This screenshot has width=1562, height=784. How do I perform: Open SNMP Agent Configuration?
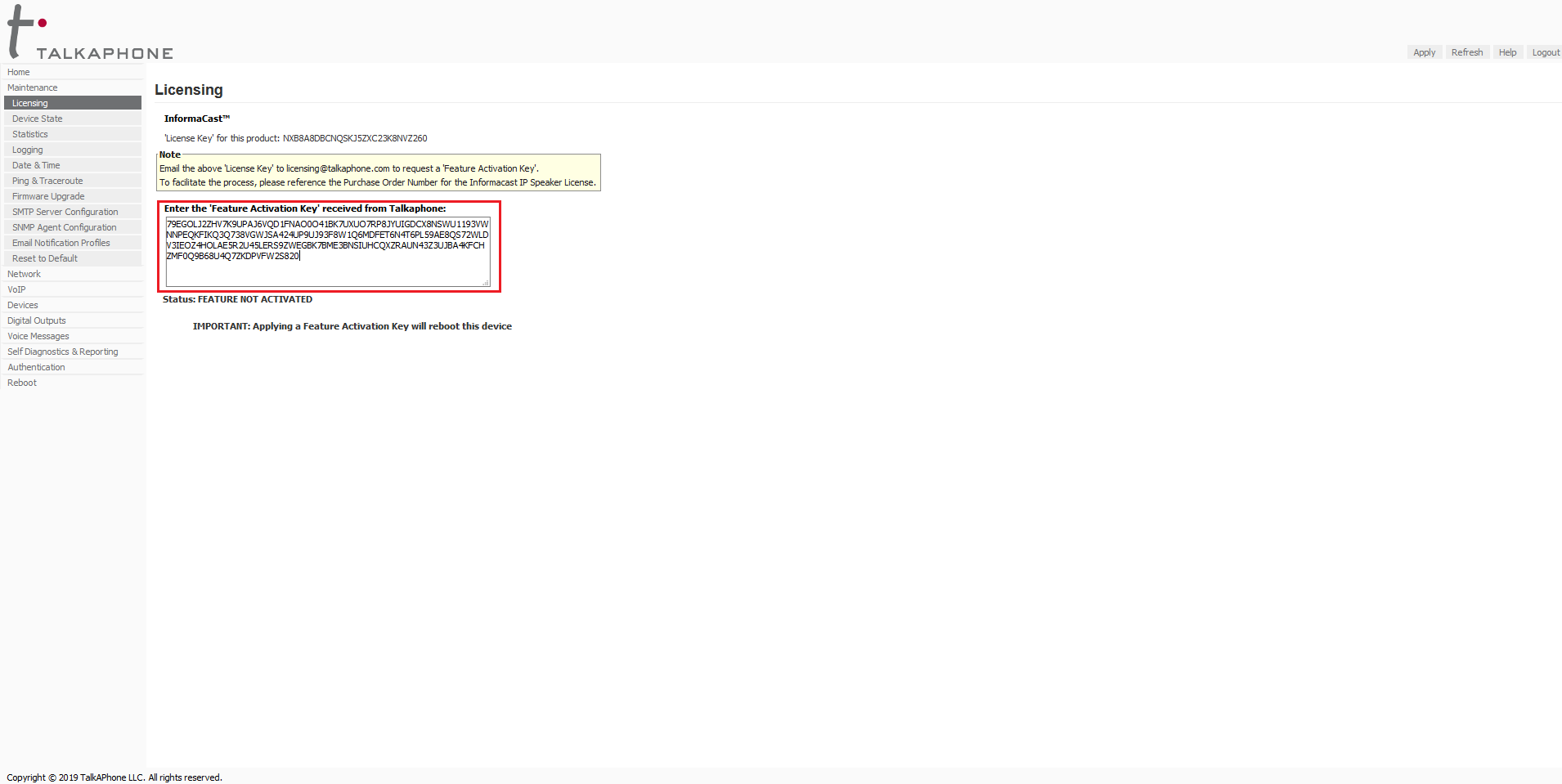click(73, 227)
